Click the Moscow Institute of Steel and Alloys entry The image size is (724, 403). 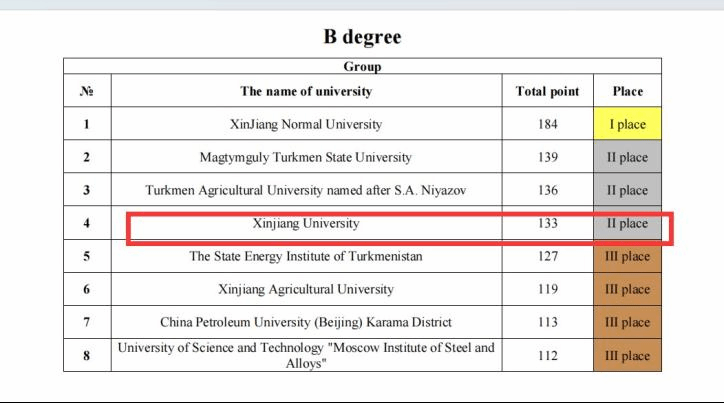pos(306,355)
